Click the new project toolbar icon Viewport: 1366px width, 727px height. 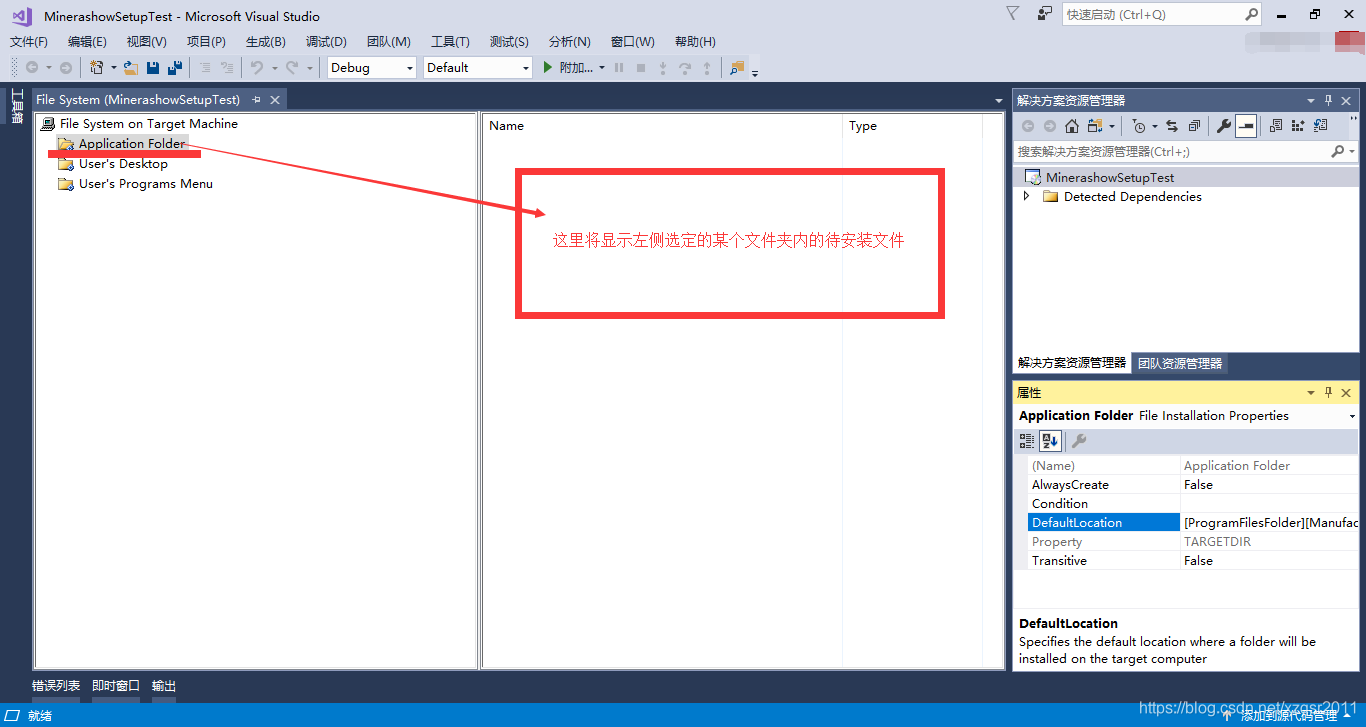coord(97,68)
